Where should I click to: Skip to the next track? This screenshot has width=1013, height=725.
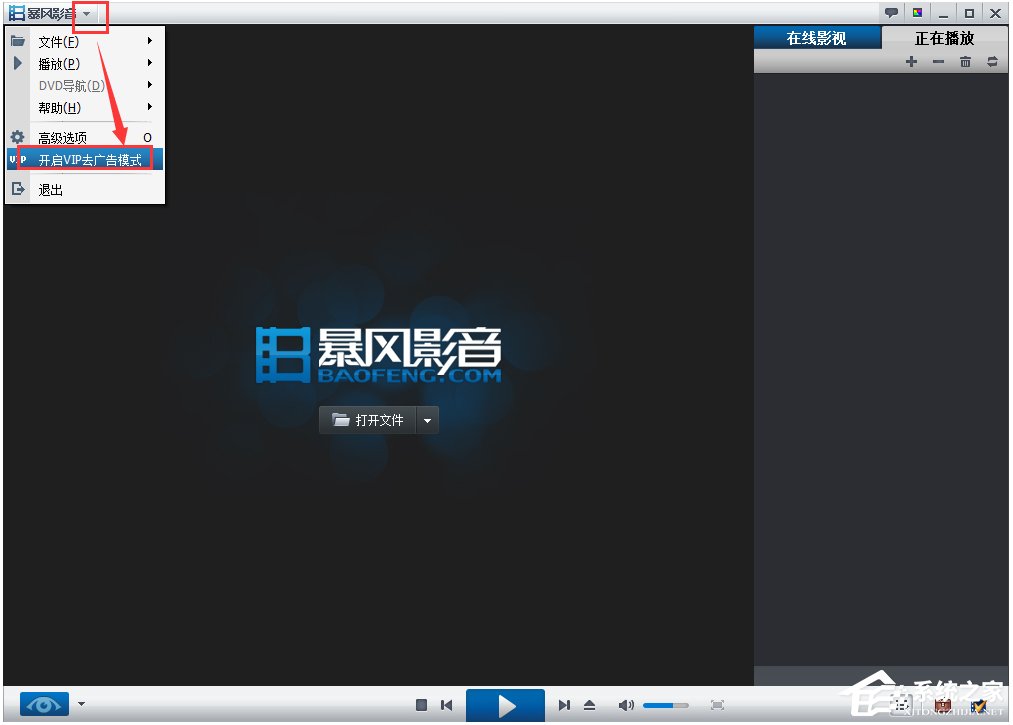564,705
